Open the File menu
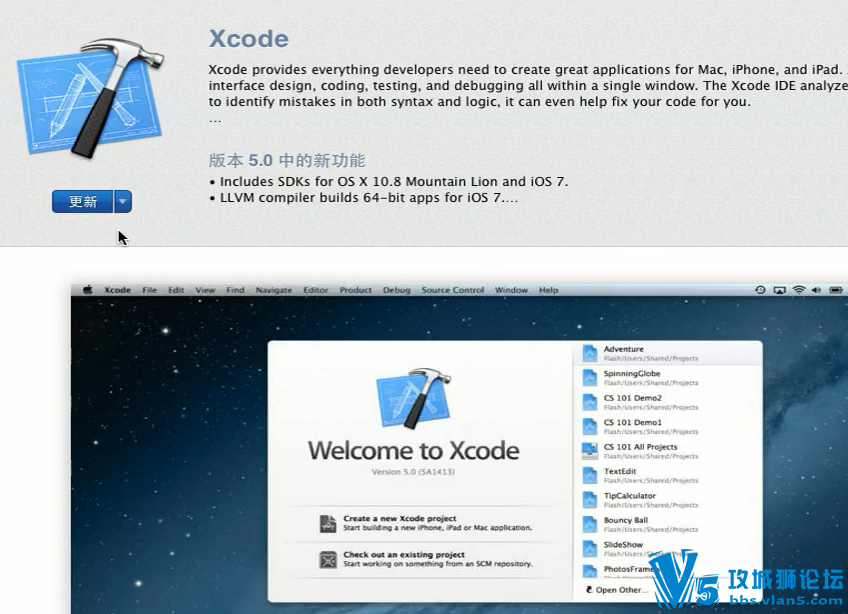848x614 pixels. click(150, 290)
